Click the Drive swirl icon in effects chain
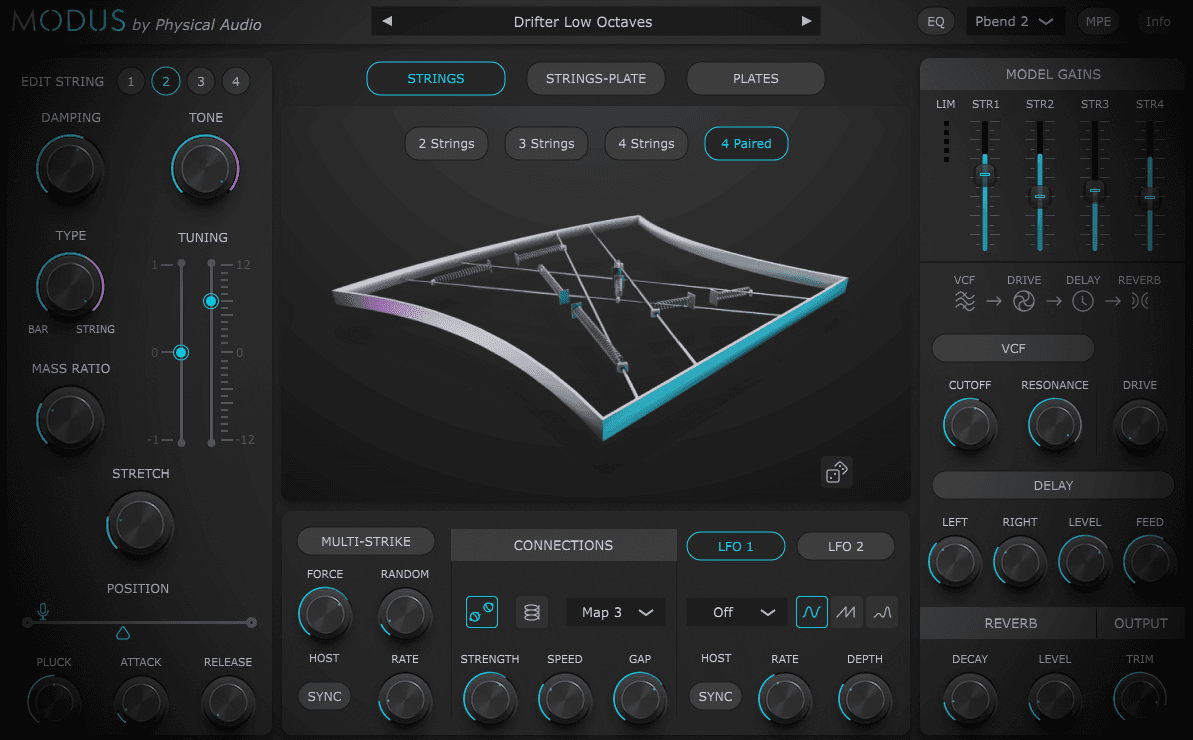Image resolution: width=1193 pixels, height=740 pixels. click(x=1024, y=301)
